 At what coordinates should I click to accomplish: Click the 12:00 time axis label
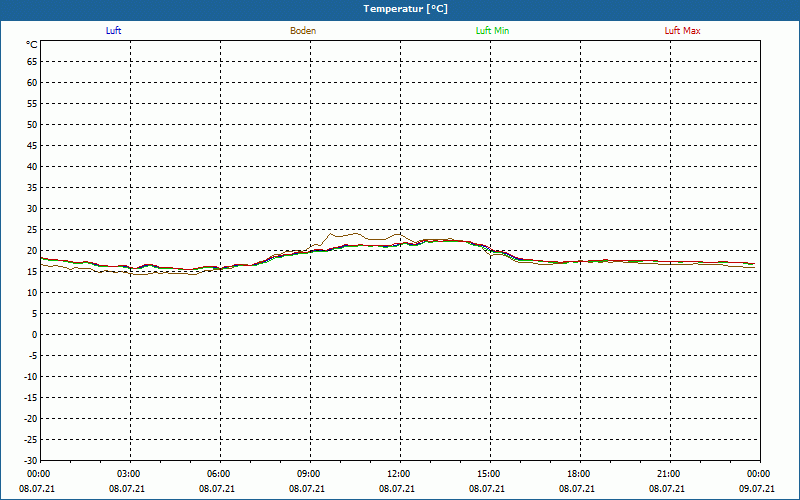pos(398,474)
